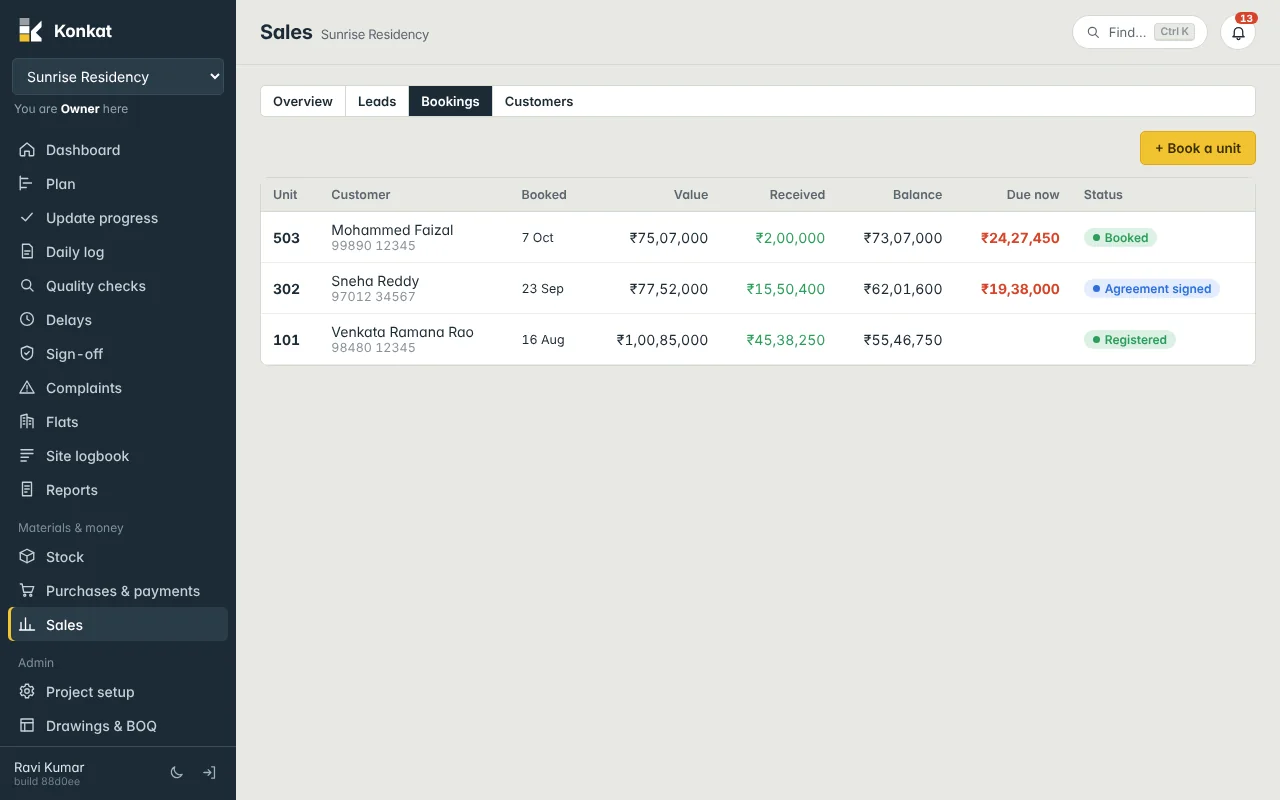1280x800 pixels.
Task: Open booking row for Sneha Reddy
Action: (x=758, y=288)
